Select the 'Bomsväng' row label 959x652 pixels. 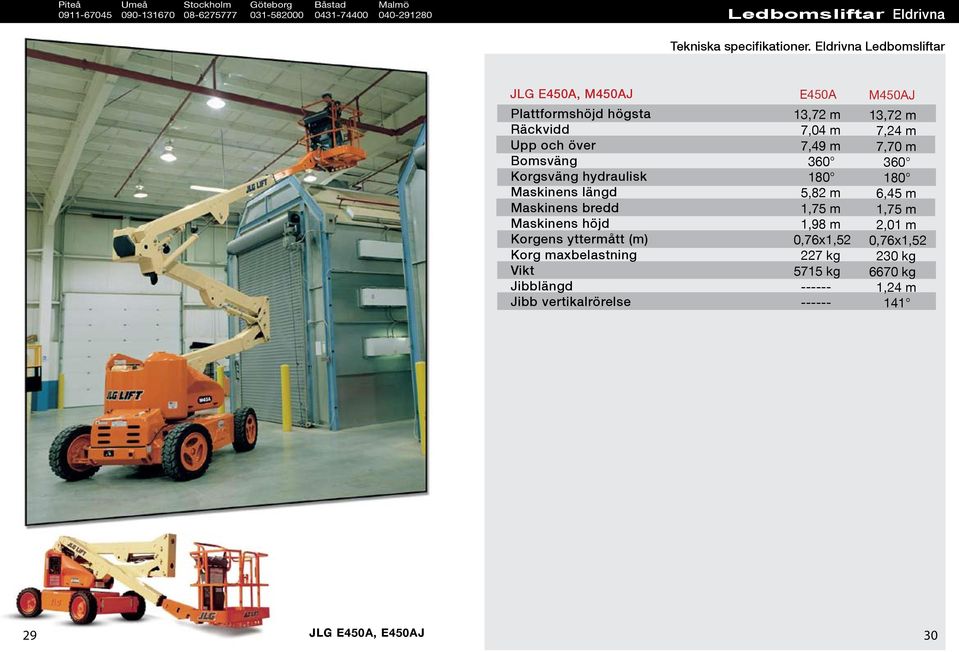(544, 161)
